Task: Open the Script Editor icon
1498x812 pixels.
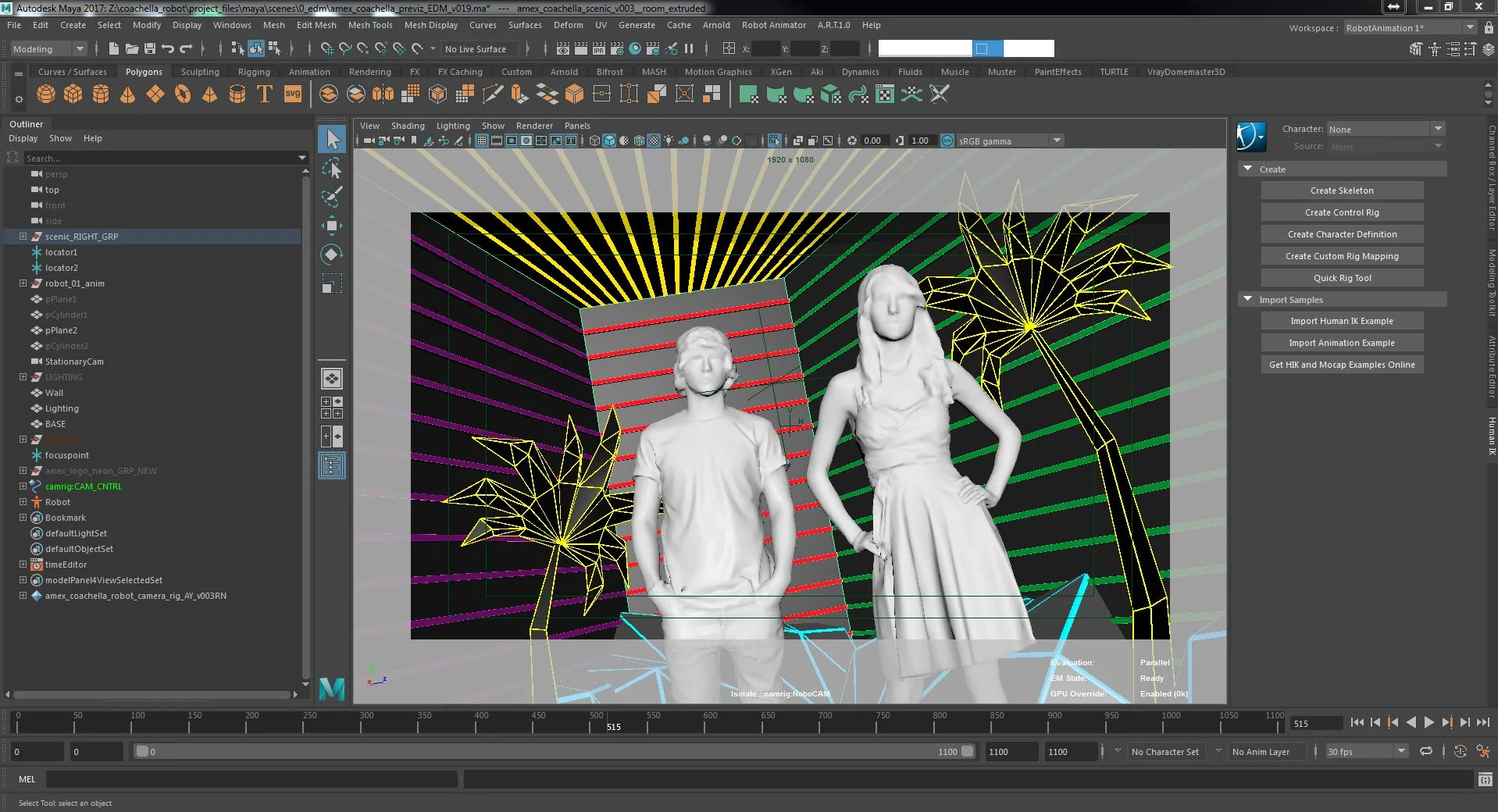Action: [x=1485, y=779]
